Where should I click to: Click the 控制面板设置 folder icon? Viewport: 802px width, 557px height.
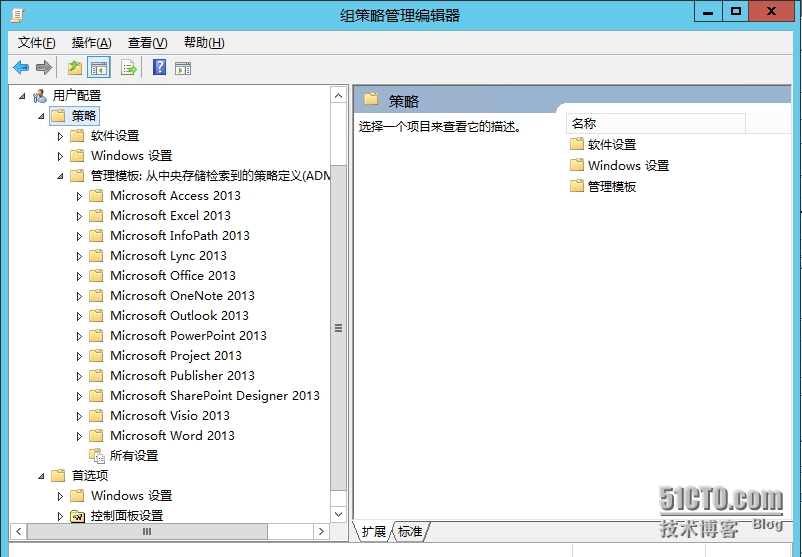(77, 516)
